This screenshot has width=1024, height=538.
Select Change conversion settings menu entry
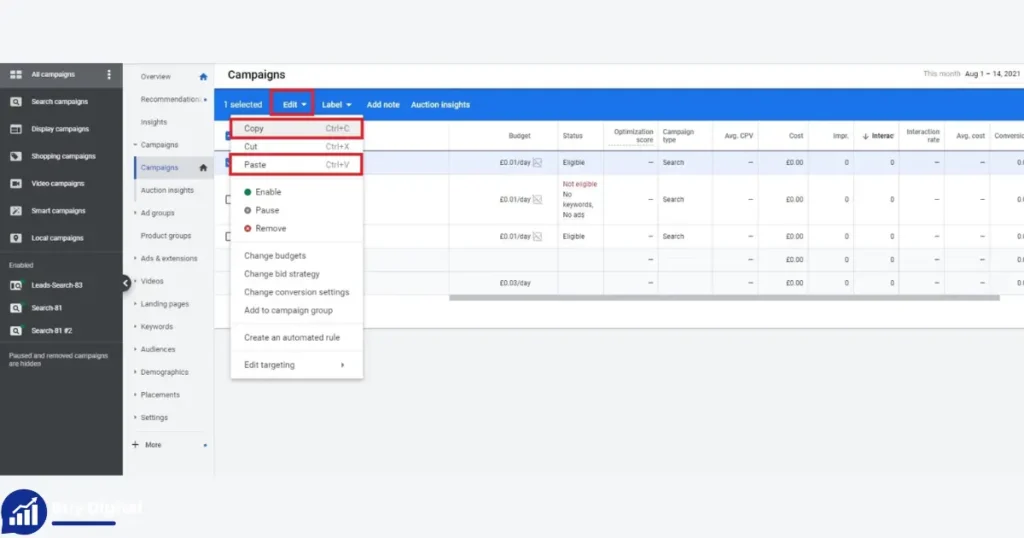296,293
